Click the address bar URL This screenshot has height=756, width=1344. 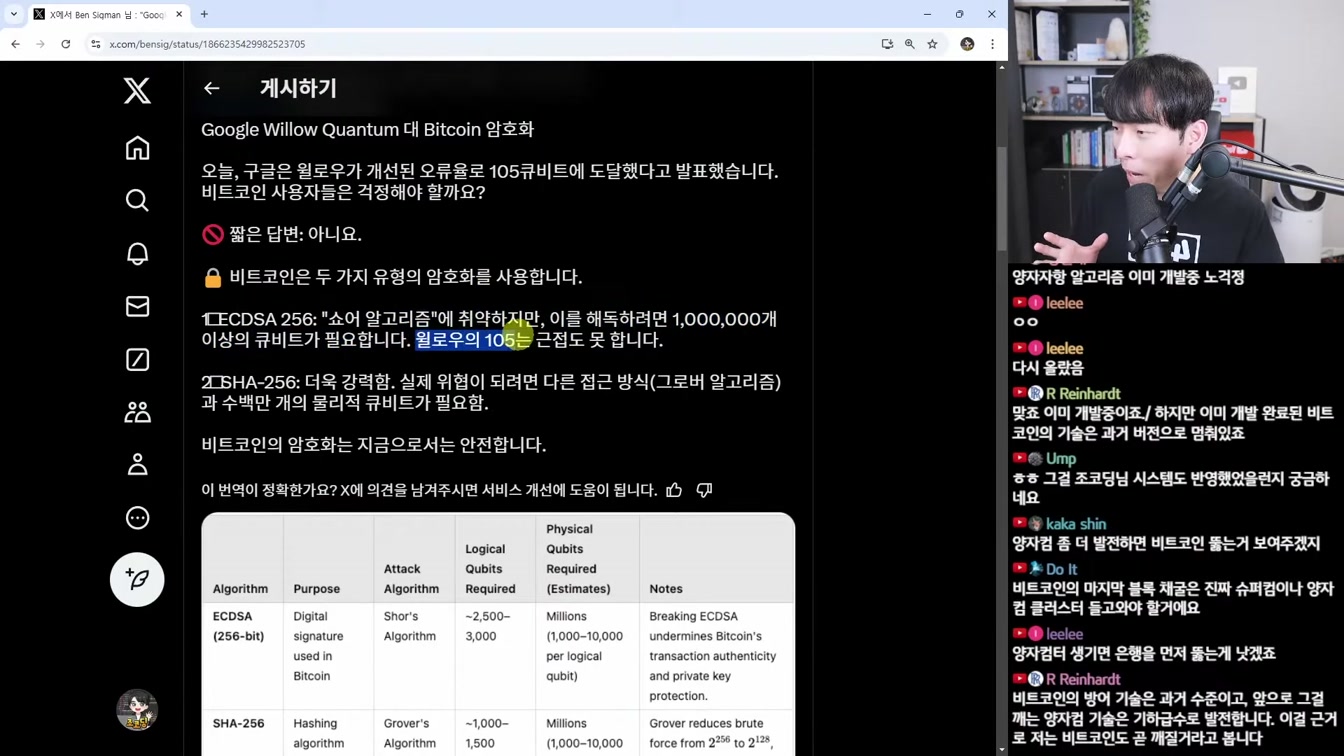click(207, 44)
